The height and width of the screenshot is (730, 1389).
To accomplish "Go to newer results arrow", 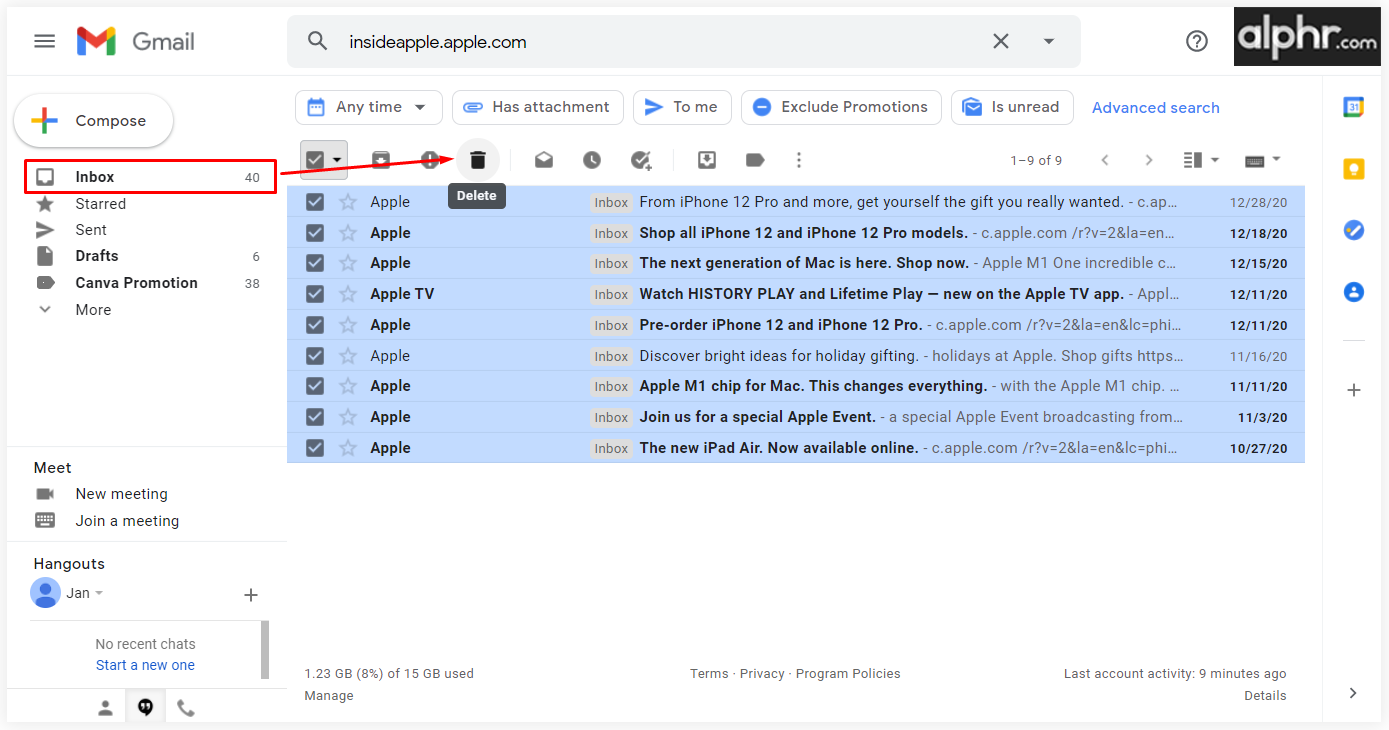I will [x=1105, y=160].
